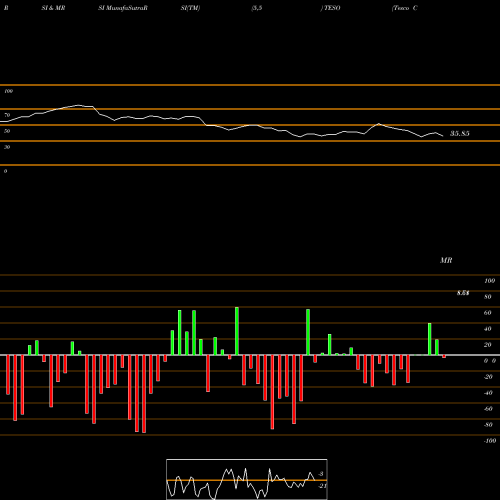Click the "MR" panel title
This screenshot has height=500, width=500.
coord(446,260)
